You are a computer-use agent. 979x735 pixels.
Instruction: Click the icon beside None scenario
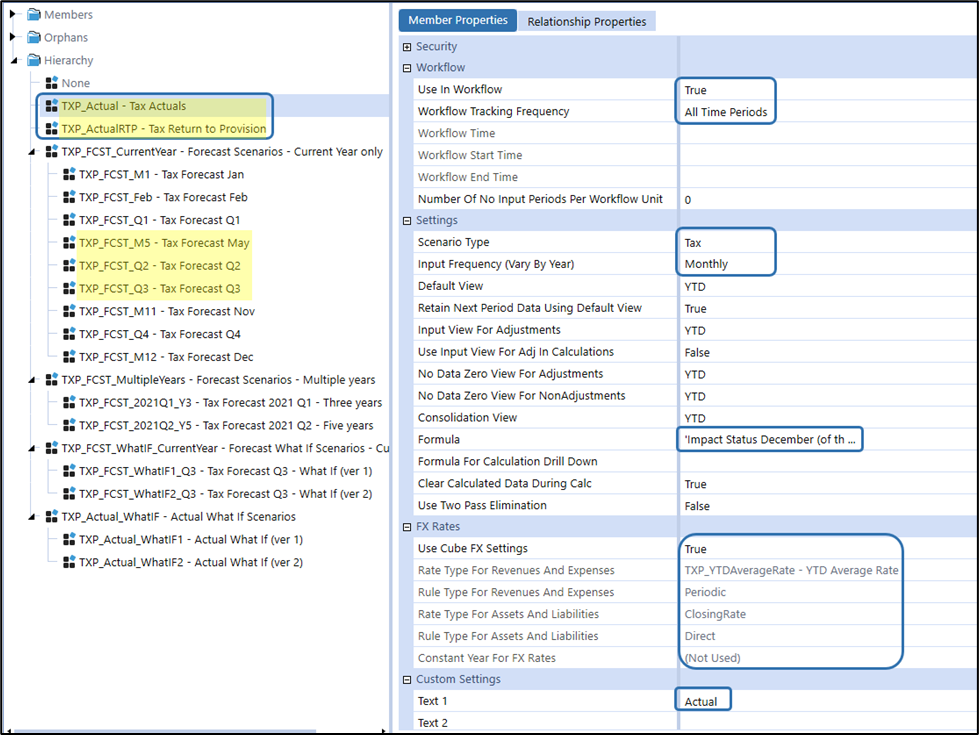pos(51,84)
